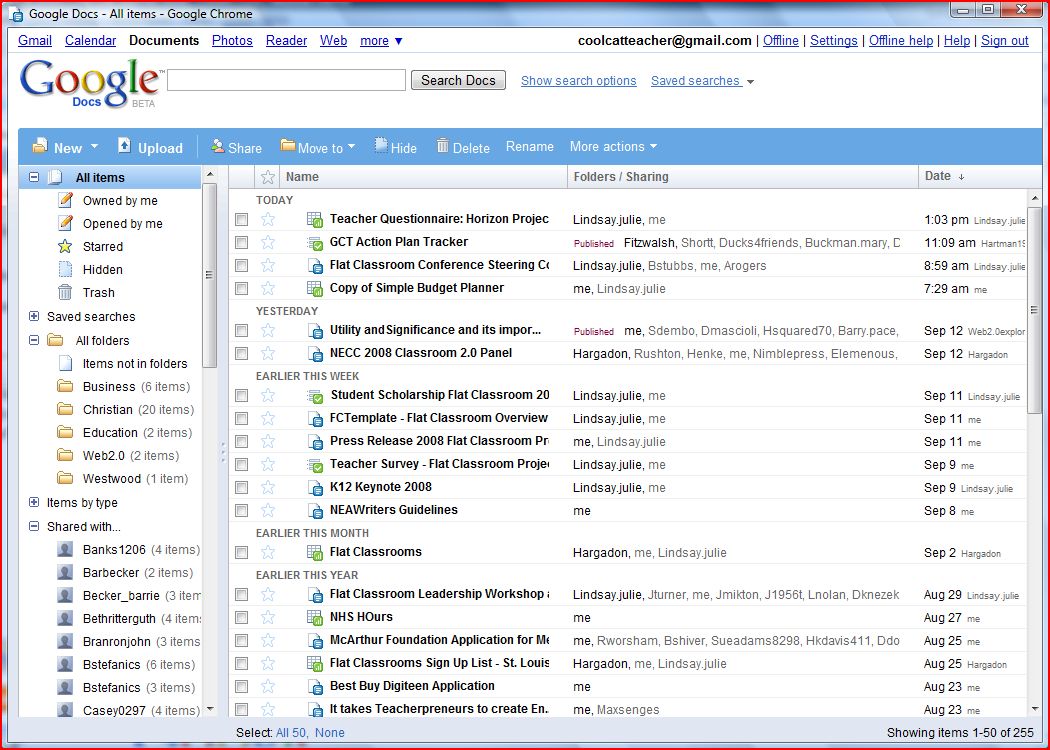Expand the Items by type node
The image size is (1050, 750).
(33, 502)
